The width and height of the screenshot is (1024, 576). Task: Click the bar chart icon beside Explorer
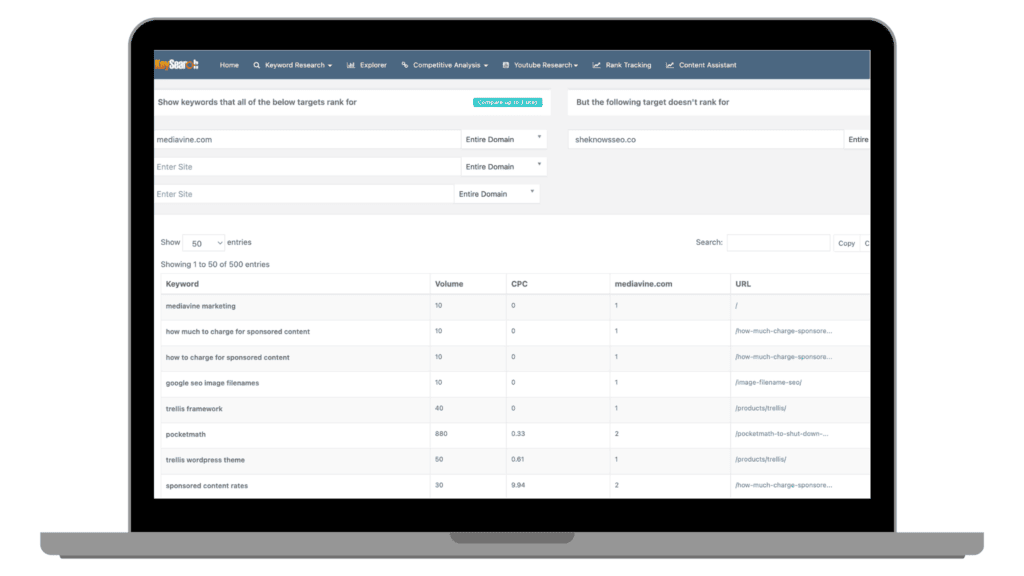click(x=351, y=65)
